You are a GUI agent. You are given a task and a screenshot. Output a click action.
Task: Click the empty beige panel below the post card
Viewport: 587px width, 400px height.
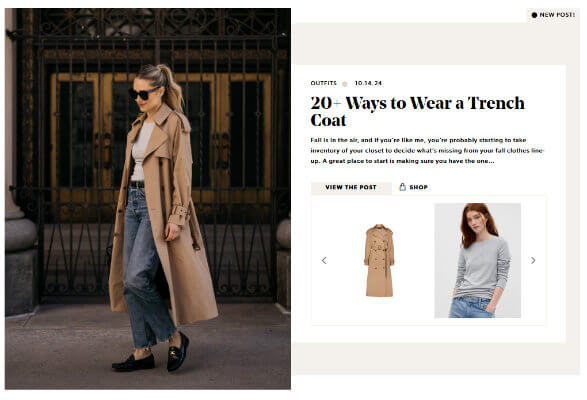[x=436, y=359]
